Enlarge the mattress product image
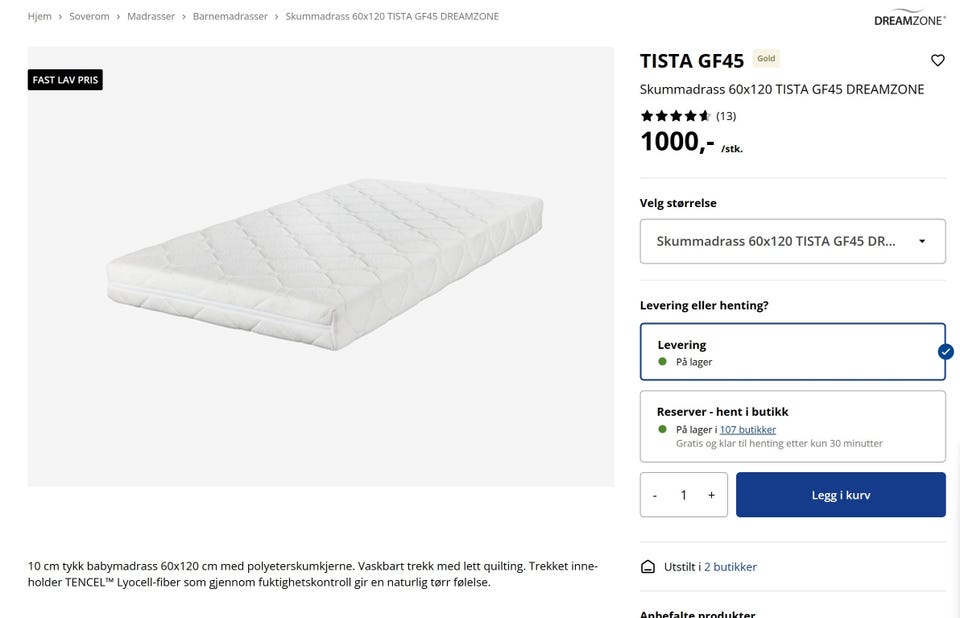 click(320, 266)
